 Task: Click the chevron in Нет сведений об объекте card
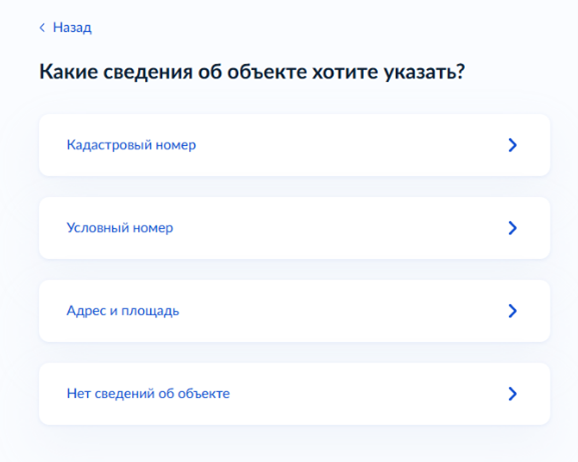click(x=512, y=394)
